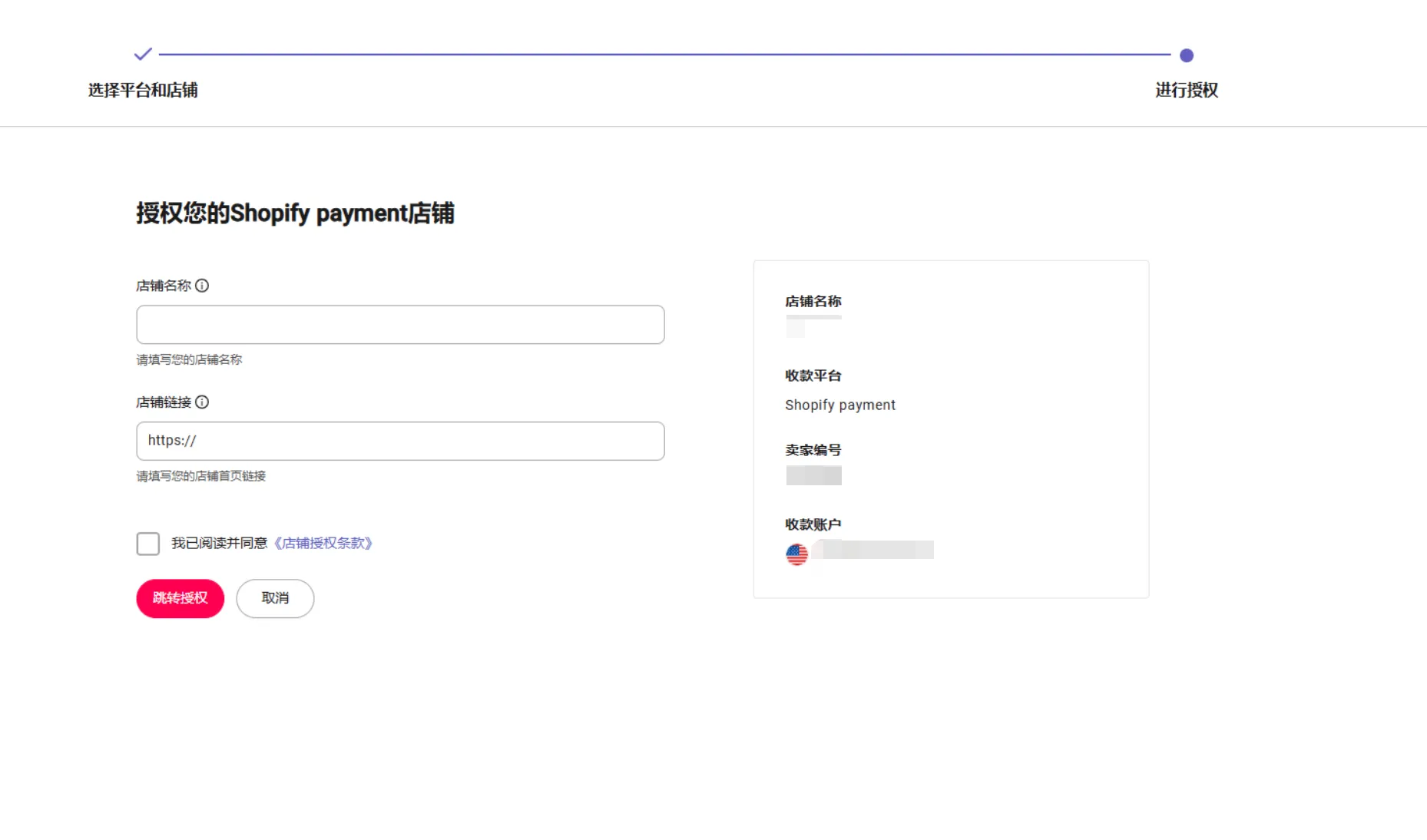Screen dimensions: 1427x840
Task: Click info icon next to 店铺链接 label
Action: pos(202,402)
